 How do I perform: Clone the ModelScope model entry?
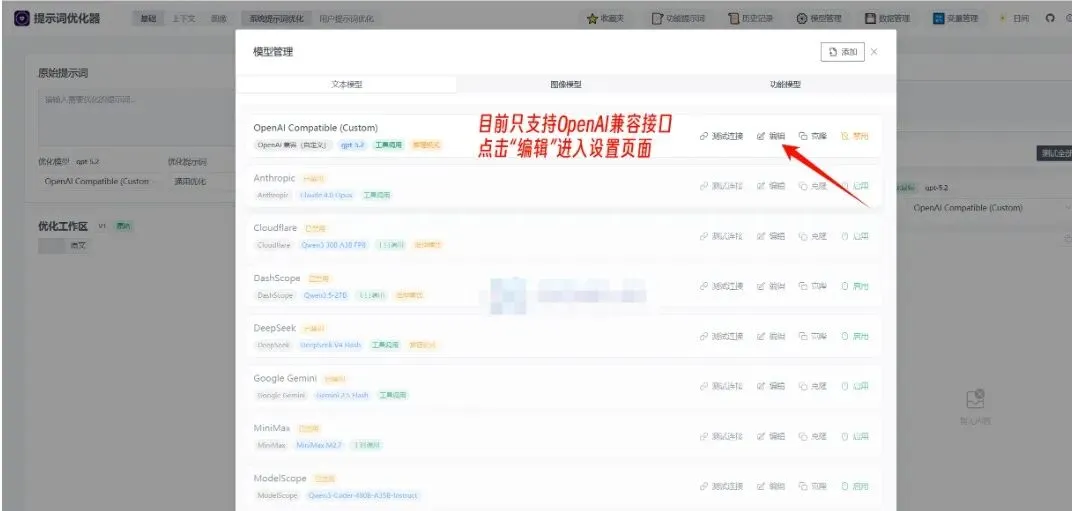coord(813,486)
